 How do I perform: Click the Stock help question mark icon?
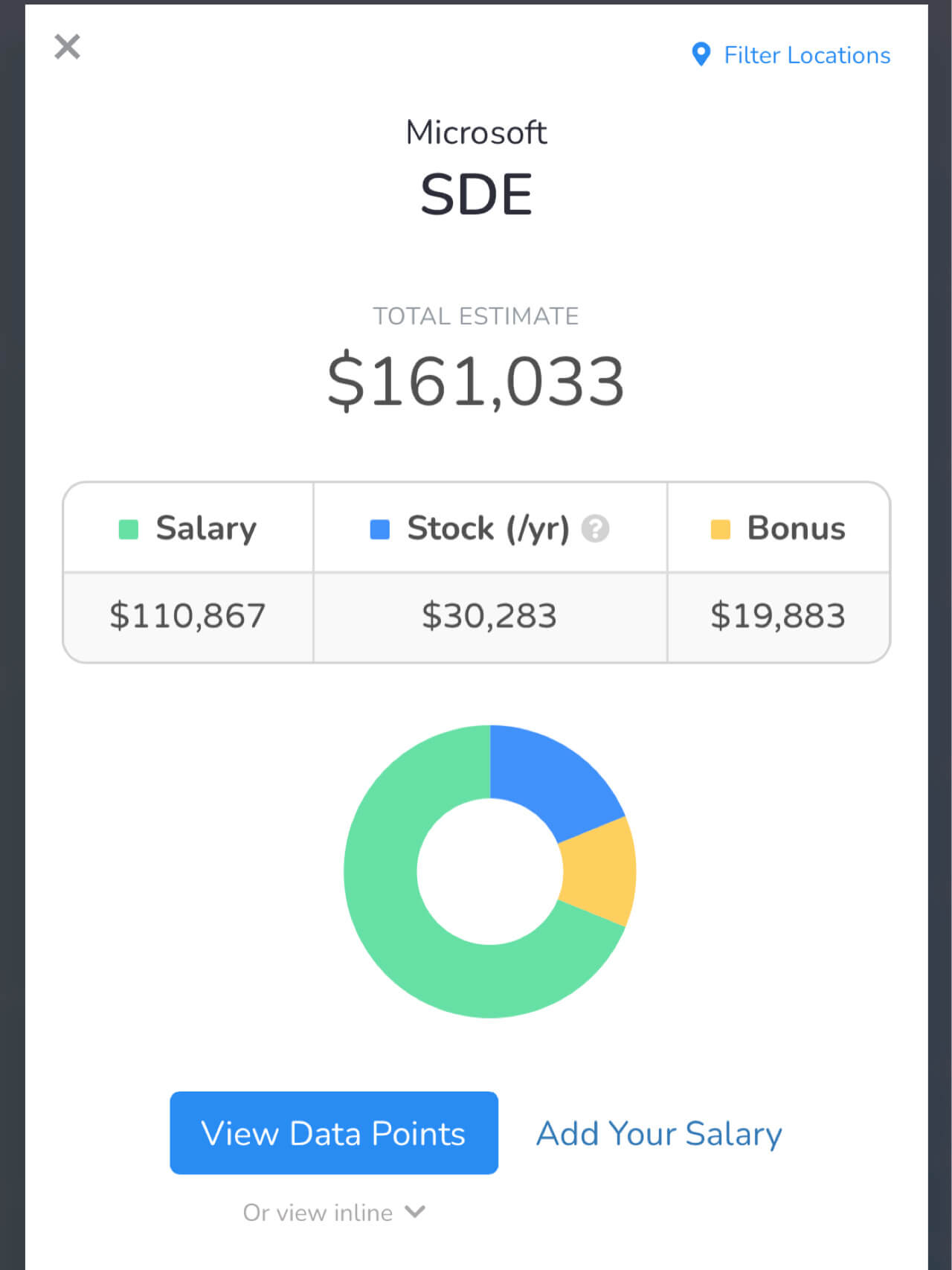(x=595, y=529)
